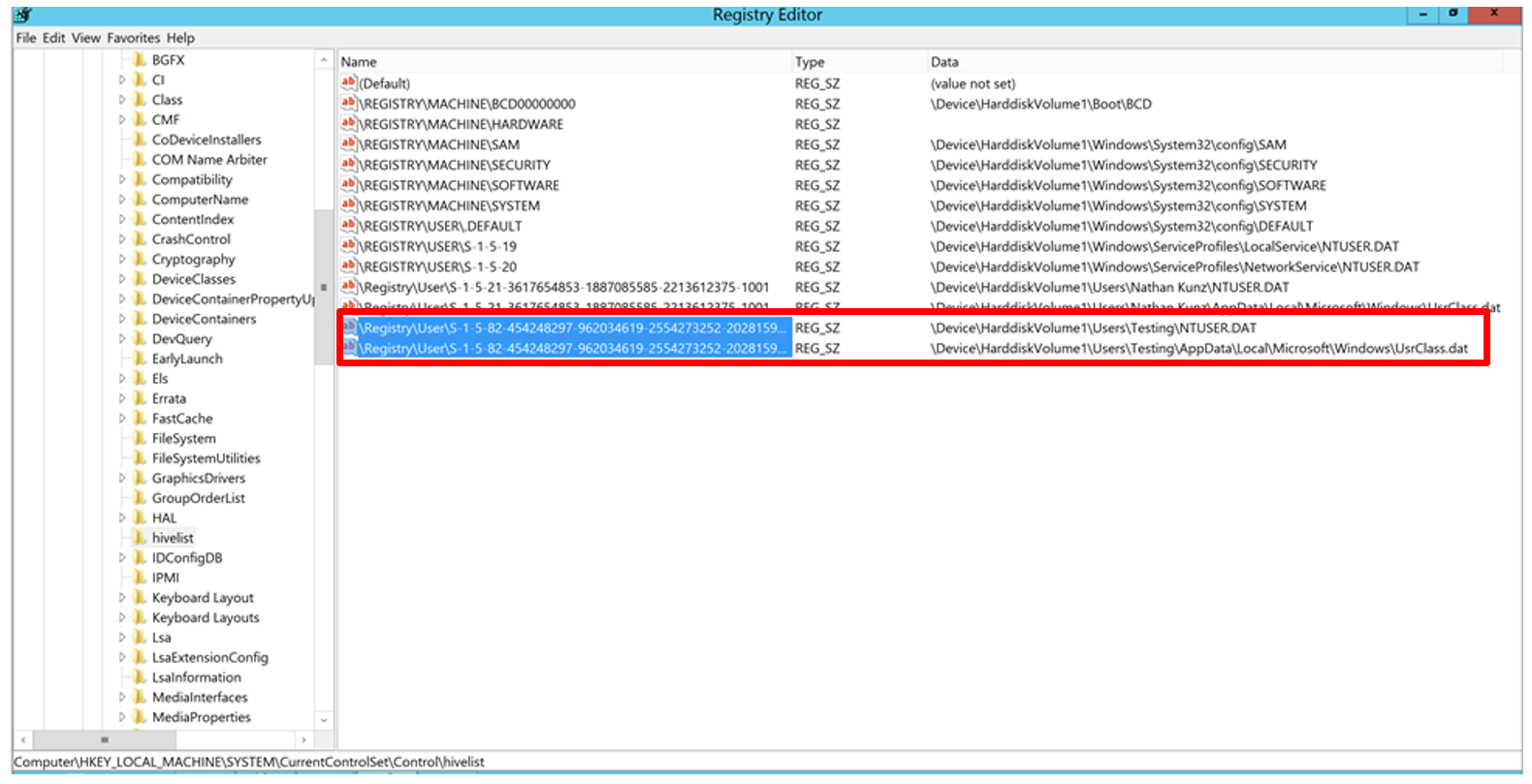Expand the Cryptography tree node

[122, 259]
